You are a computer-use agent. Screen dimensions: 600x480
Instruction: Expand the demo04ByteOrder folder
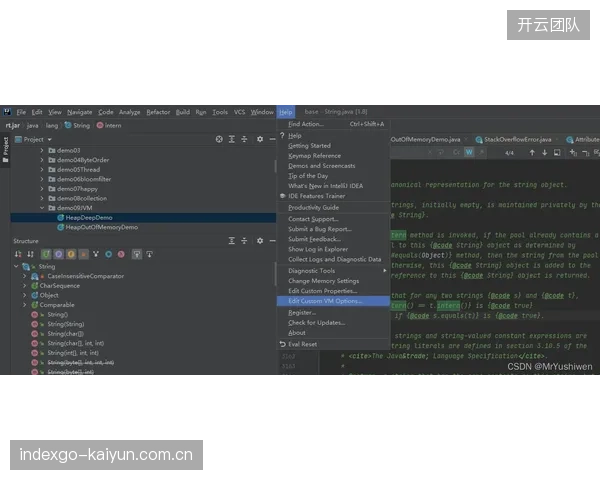[42, 160]
